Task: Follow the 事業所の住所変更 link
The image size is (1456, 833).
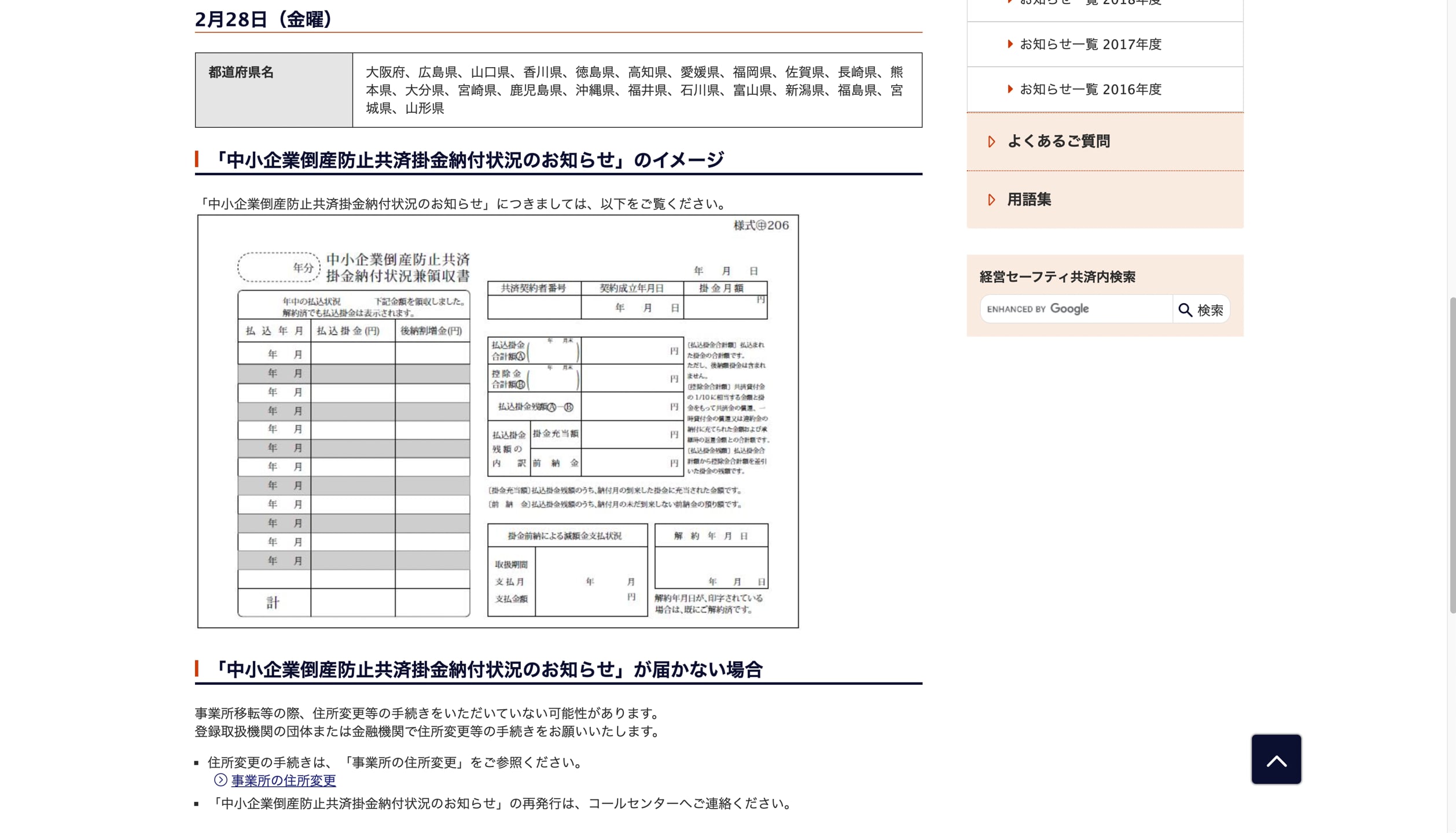Action: [282, 780]
